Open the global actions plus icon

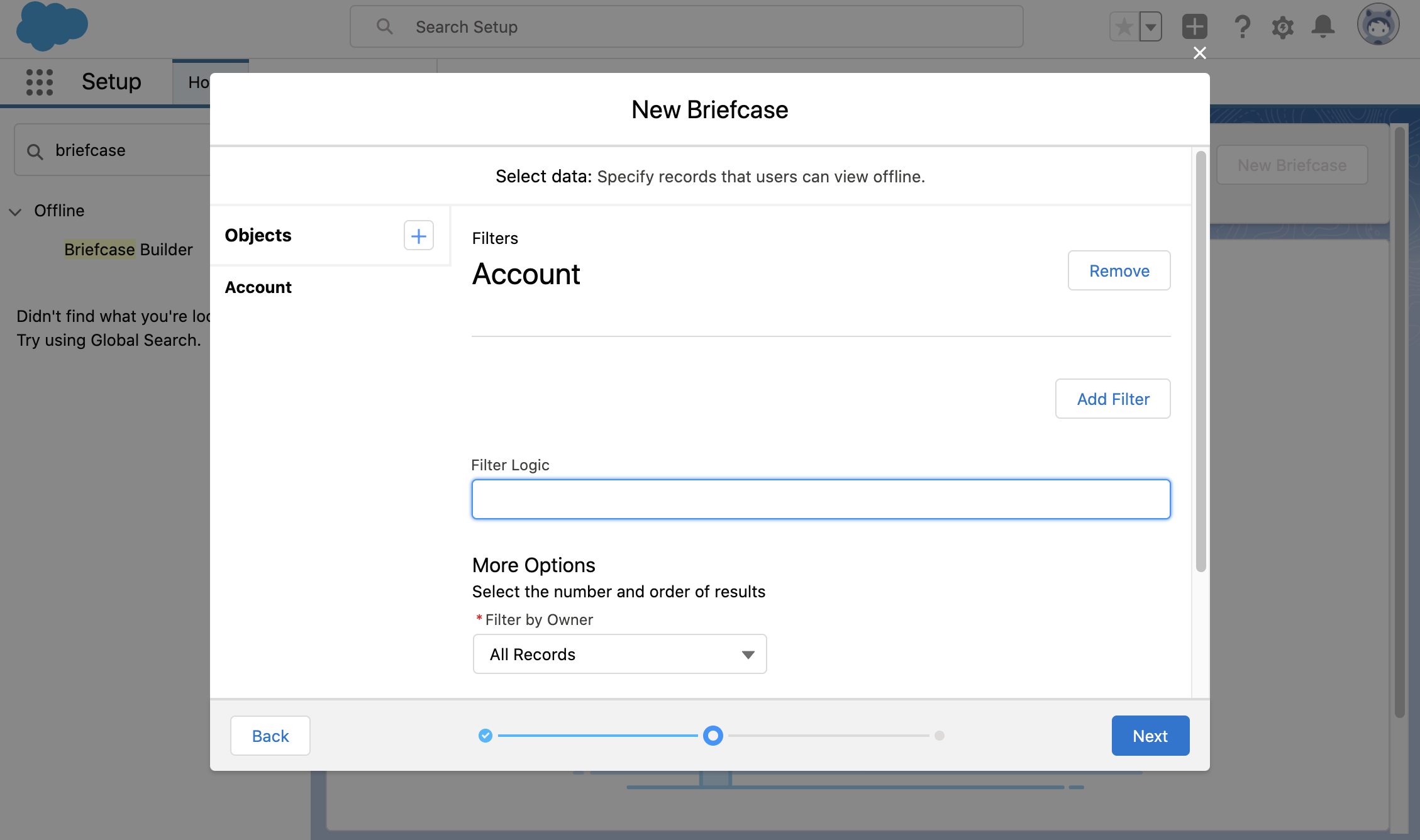pos(1194,27)
